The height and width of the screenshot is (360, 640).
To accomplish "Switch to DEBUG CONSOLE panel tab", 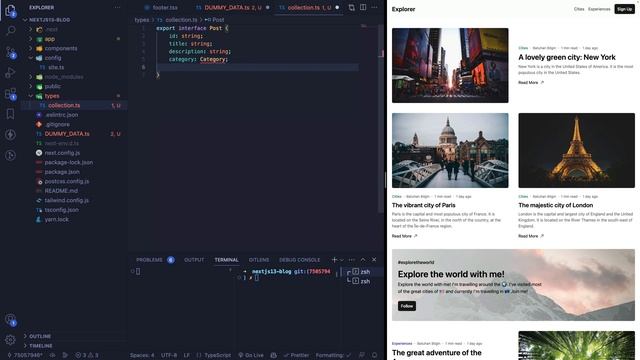I will (x=300, y=260).
